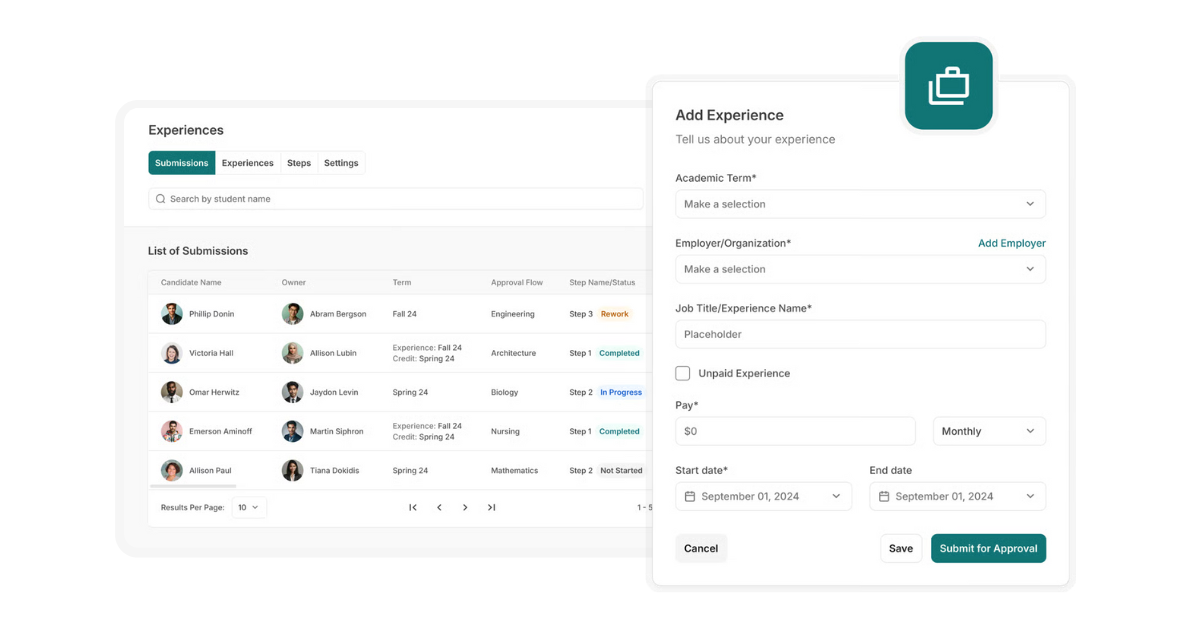Viewport: 1200px width, 628px height.
Task: Go to previous page of results
Action: click(439, 508)
